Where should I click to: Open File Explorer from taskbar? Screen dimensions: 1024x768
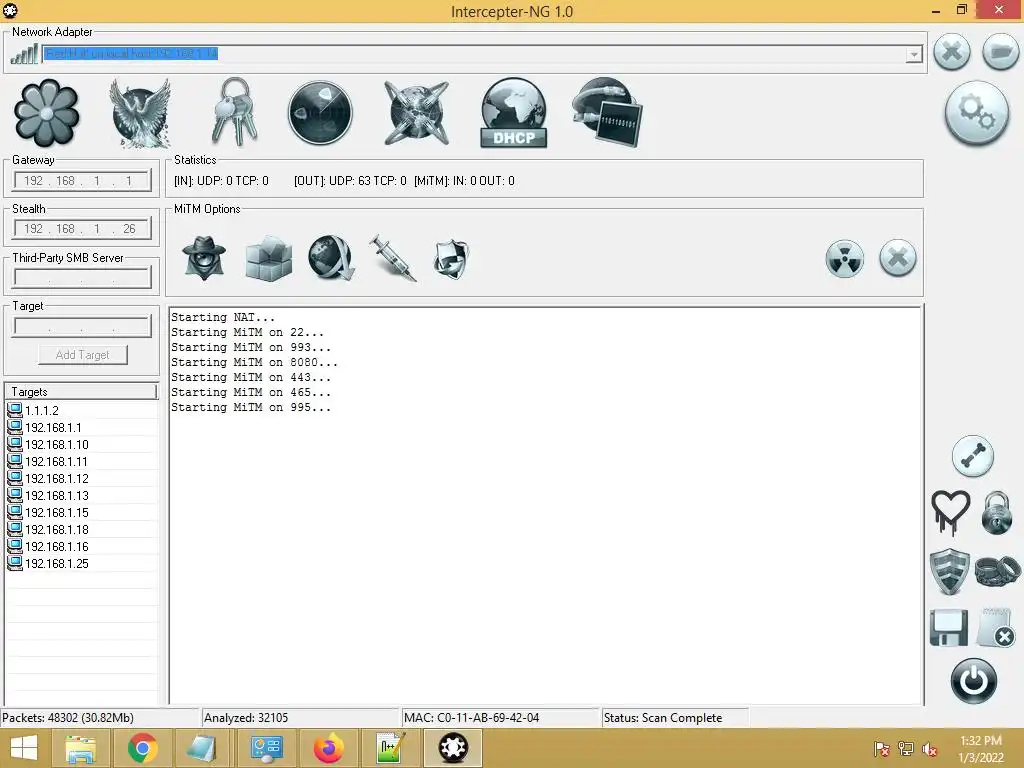point(80,748)
